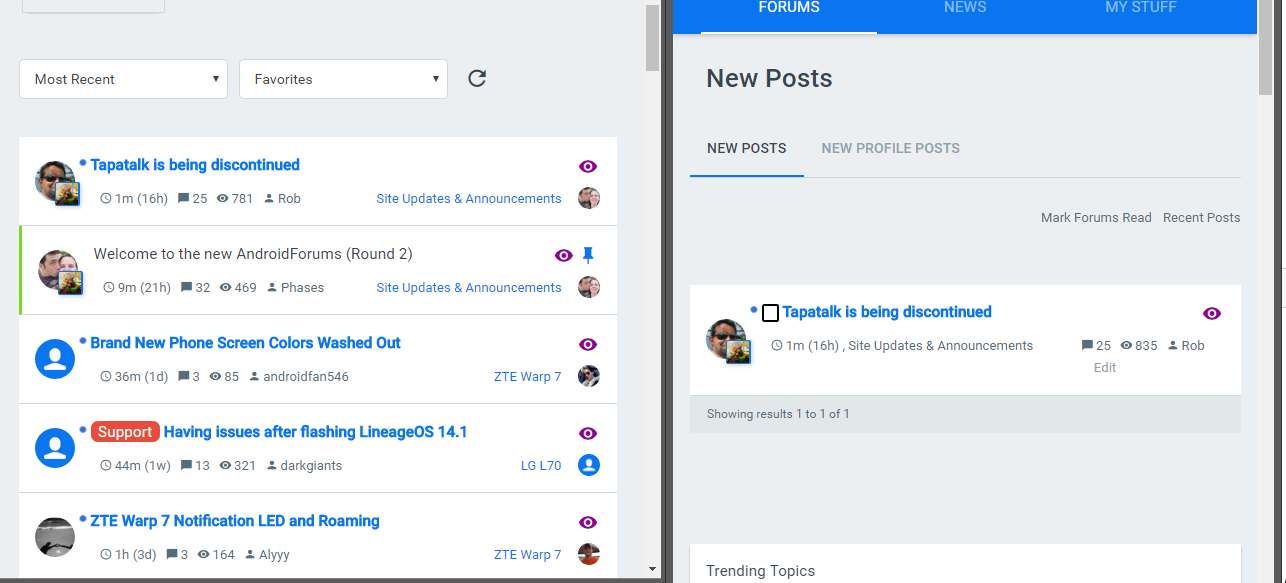Screen dimensions: 1286x583
Task: Click clock icon beside 9m (21h)
Action: (109, 288)
